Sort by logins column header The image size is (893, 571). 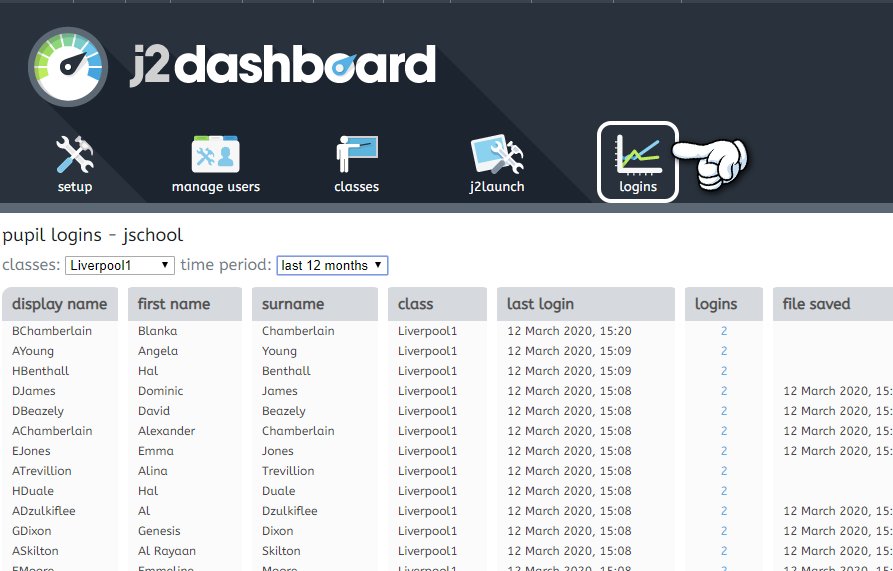tap(724, 304)
